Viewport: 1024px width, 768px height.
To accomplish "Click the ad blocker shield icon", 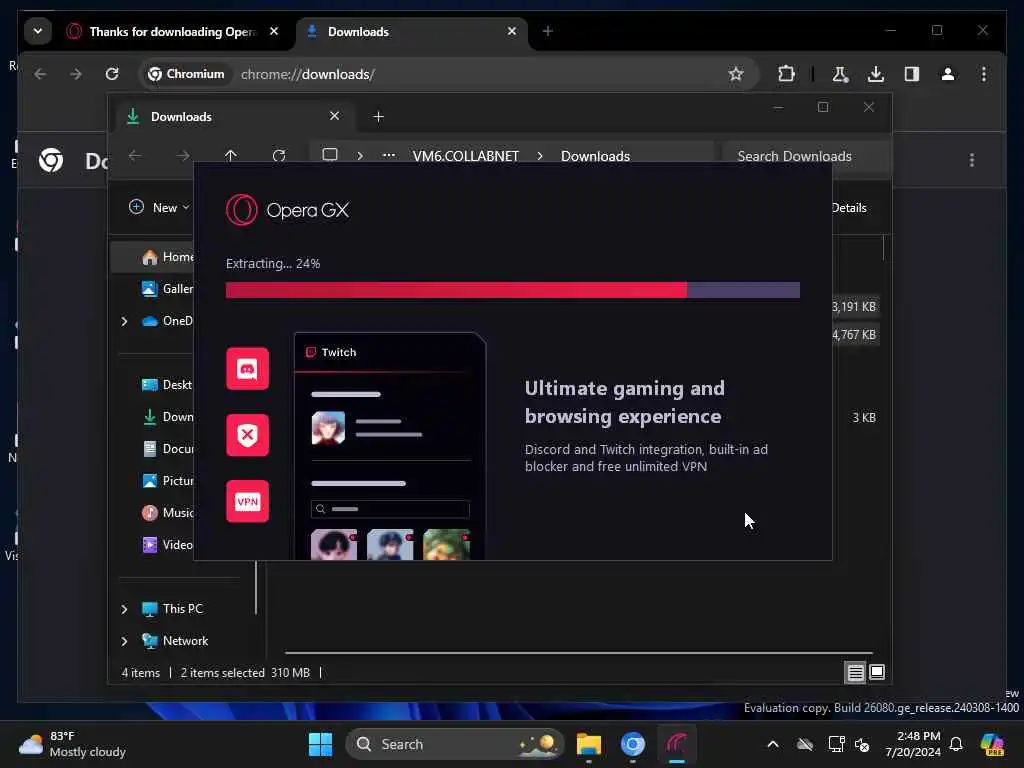I will (248, 435).
